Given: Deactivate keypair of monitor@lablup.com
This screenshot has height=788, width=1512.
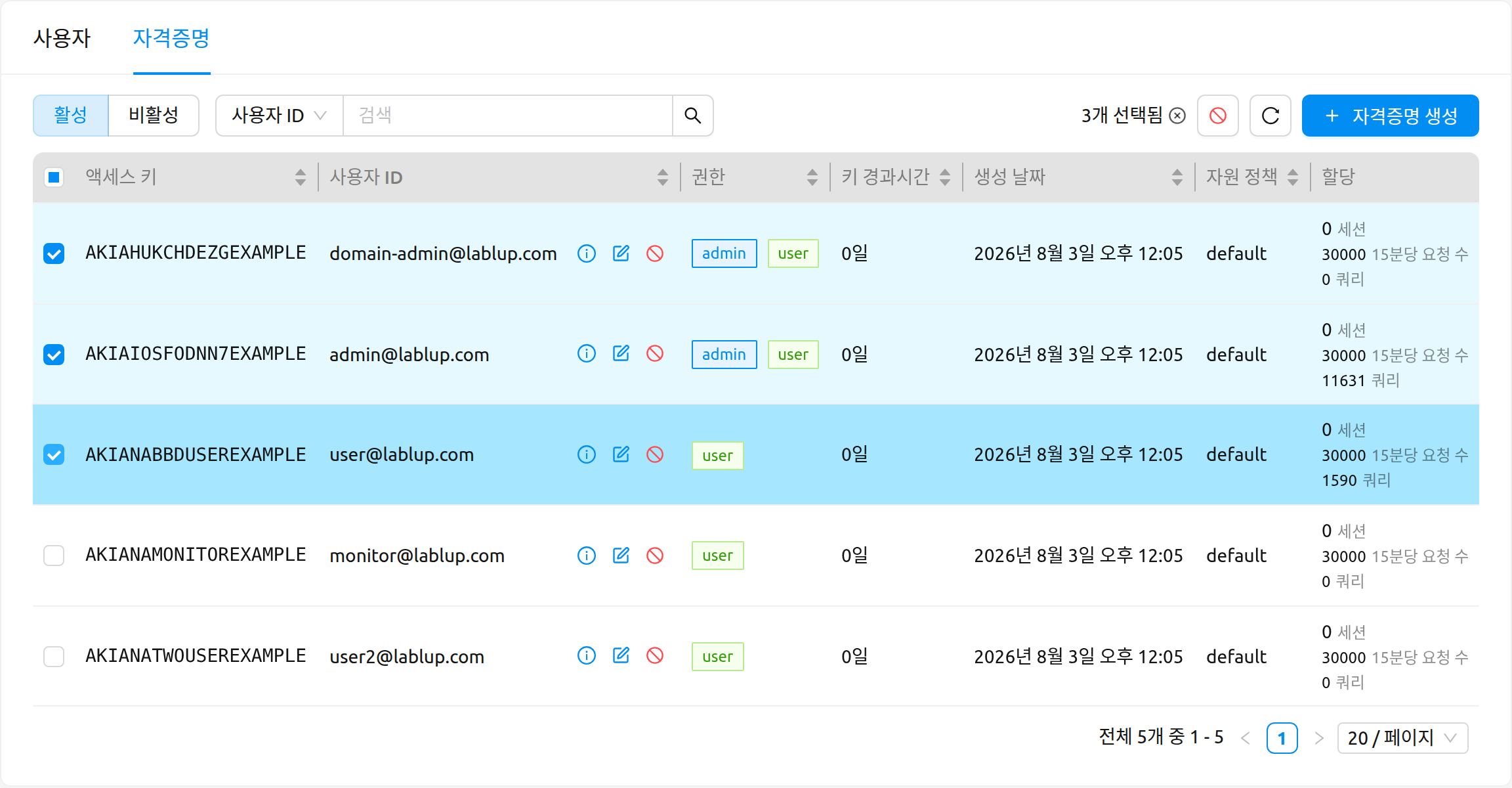Looking at the screenshot, I should tap(655, 556).
